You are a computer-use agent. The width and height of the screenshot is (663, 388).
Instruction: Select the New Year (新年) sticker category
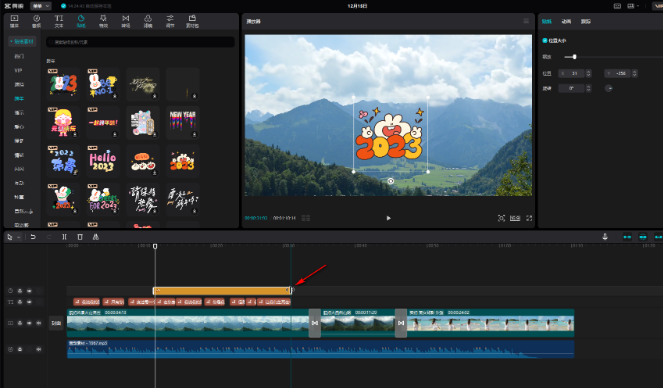pos(19,98)
